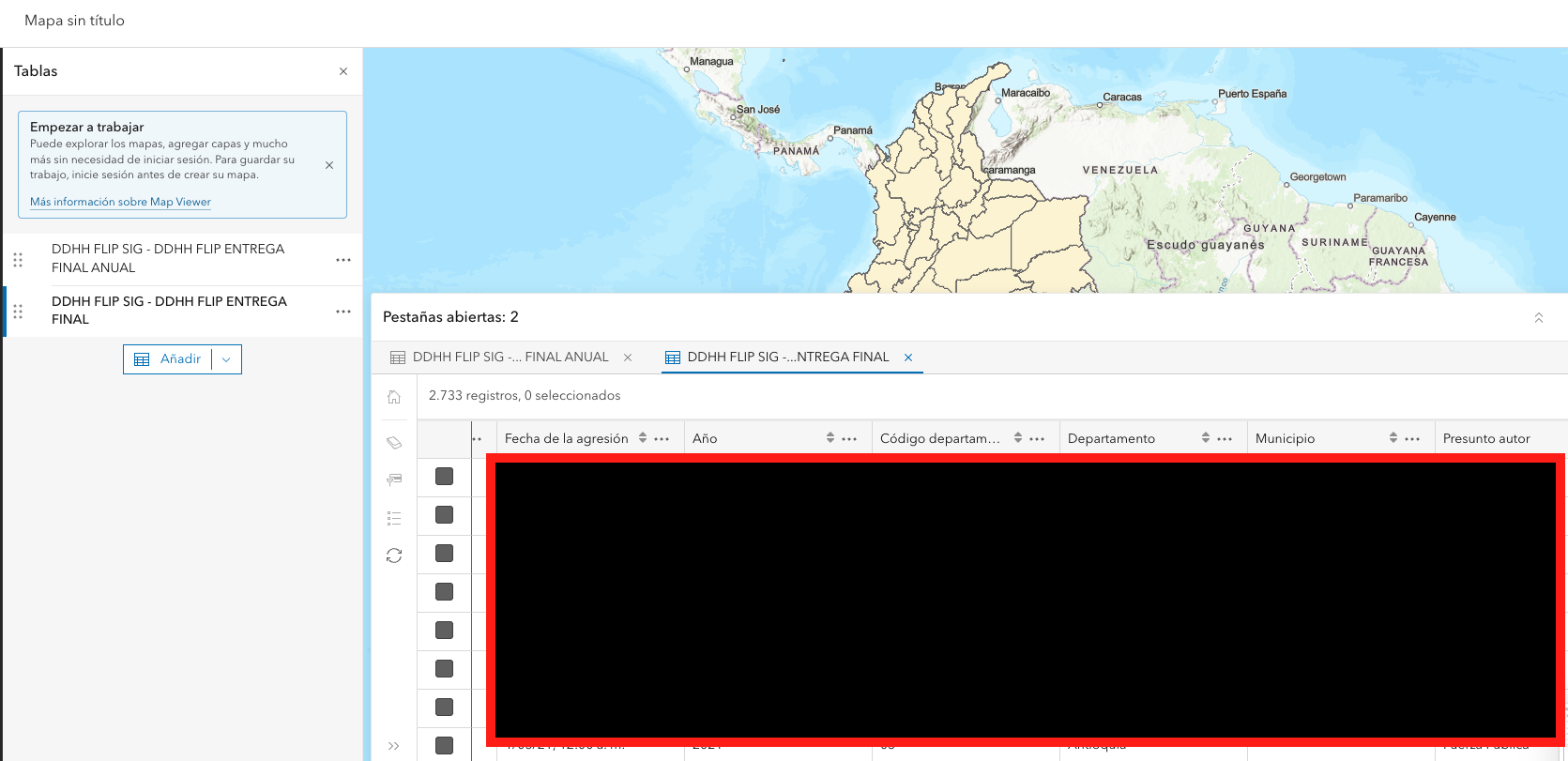Refresh the table with the circular arrows icon
The image size is (1568, 761).
tap(394, 556)
